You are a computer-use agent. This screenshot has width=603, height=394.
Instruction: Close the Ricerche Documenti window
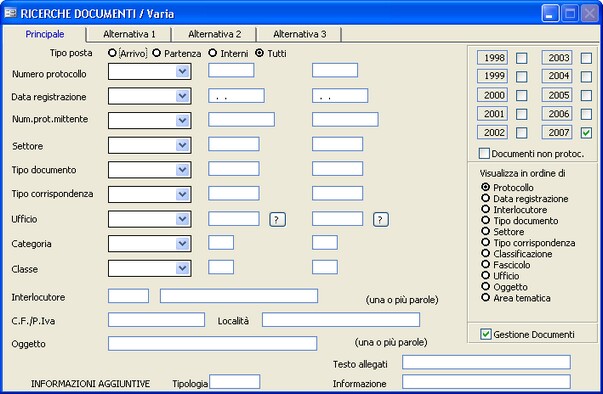coord(590,14)
